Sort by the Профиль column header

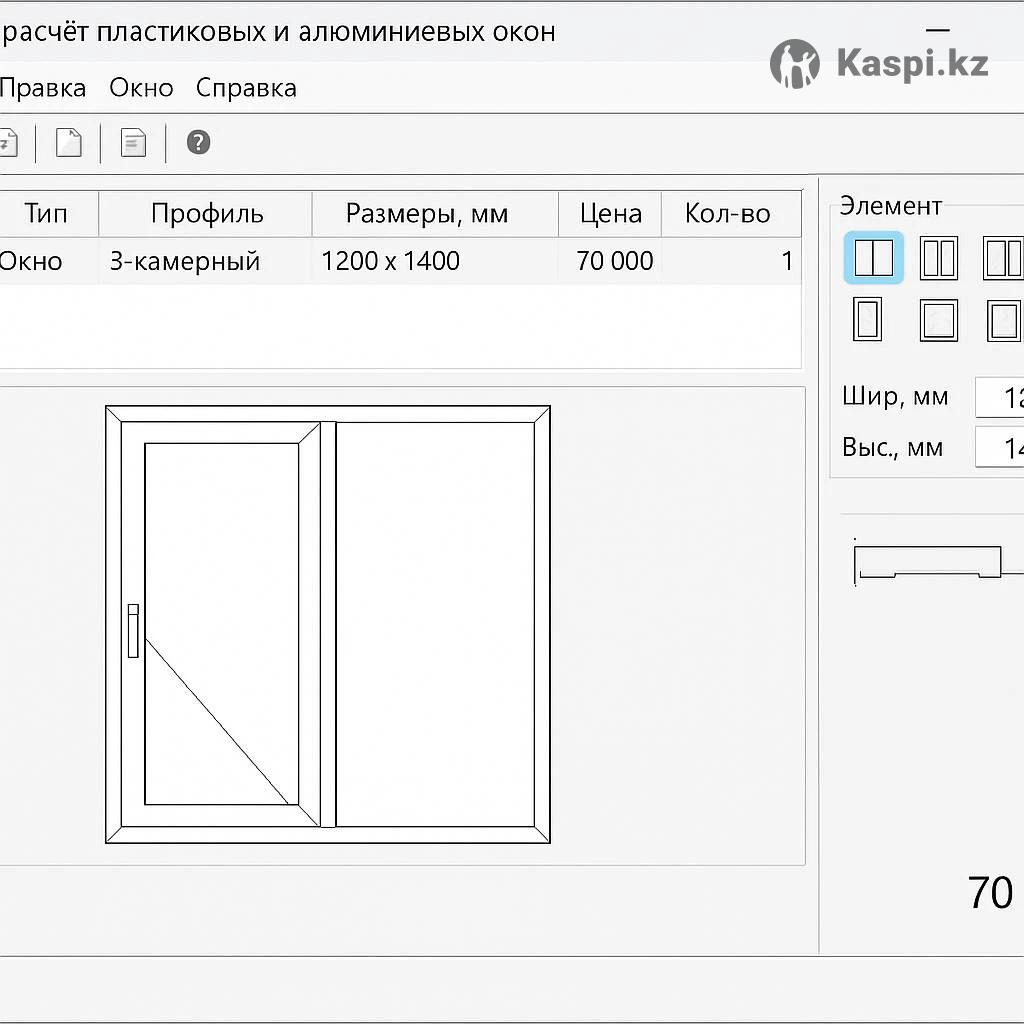point(207,213)
